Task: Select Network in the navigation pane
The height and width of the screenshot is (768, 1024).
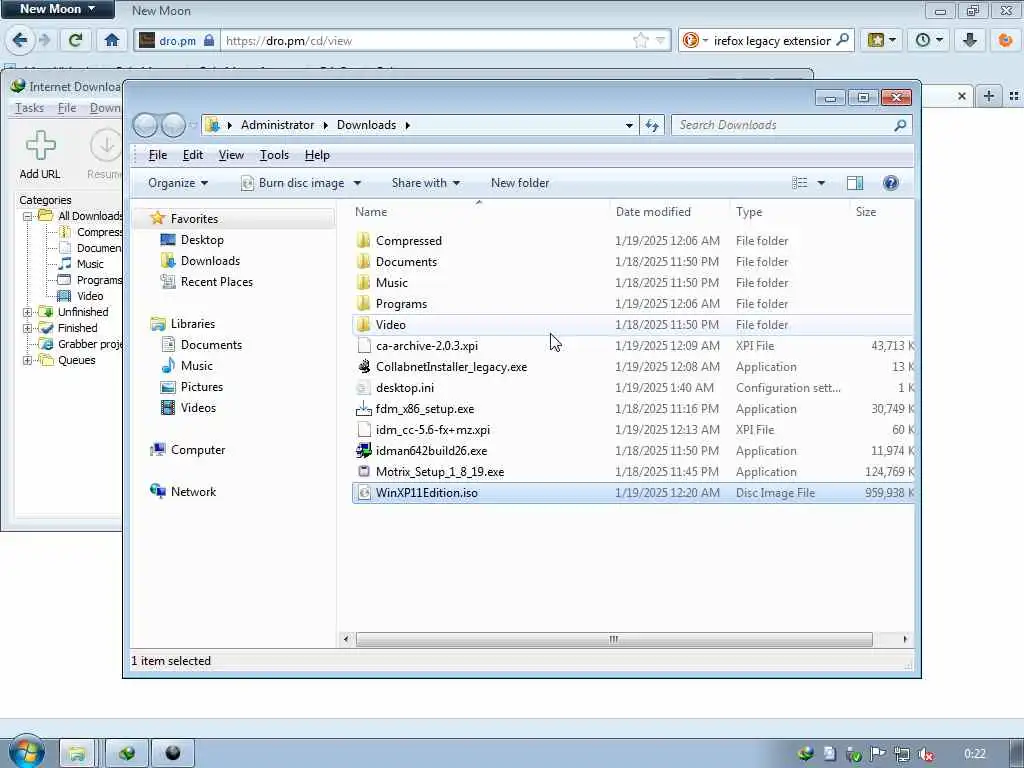Action: pos(193,492)
